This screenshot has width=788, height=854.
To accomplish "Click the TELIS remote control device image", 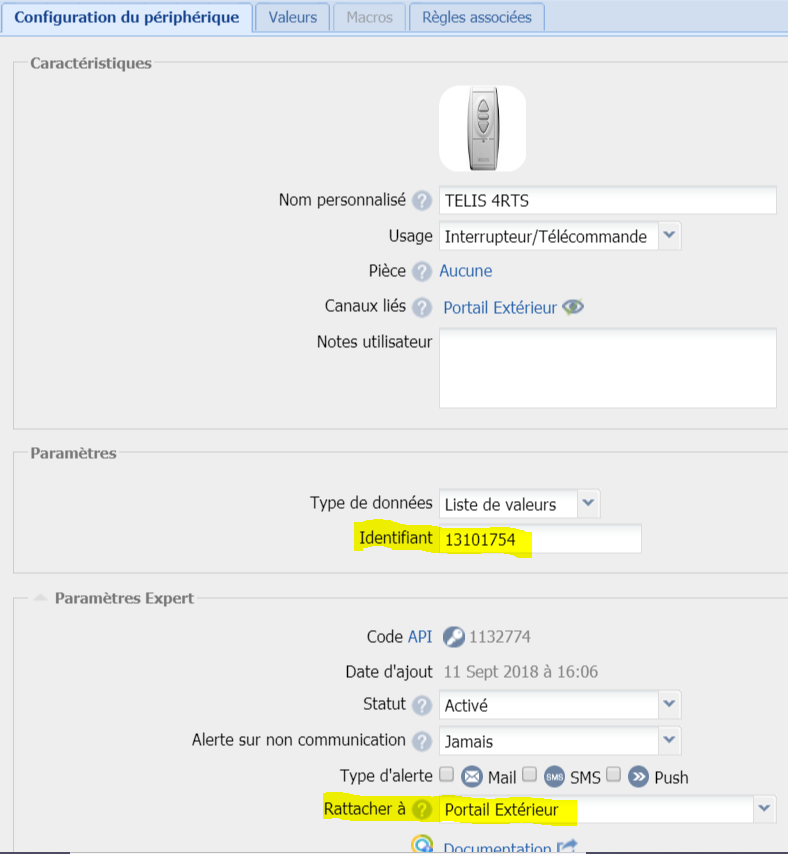I will point(484,128).
